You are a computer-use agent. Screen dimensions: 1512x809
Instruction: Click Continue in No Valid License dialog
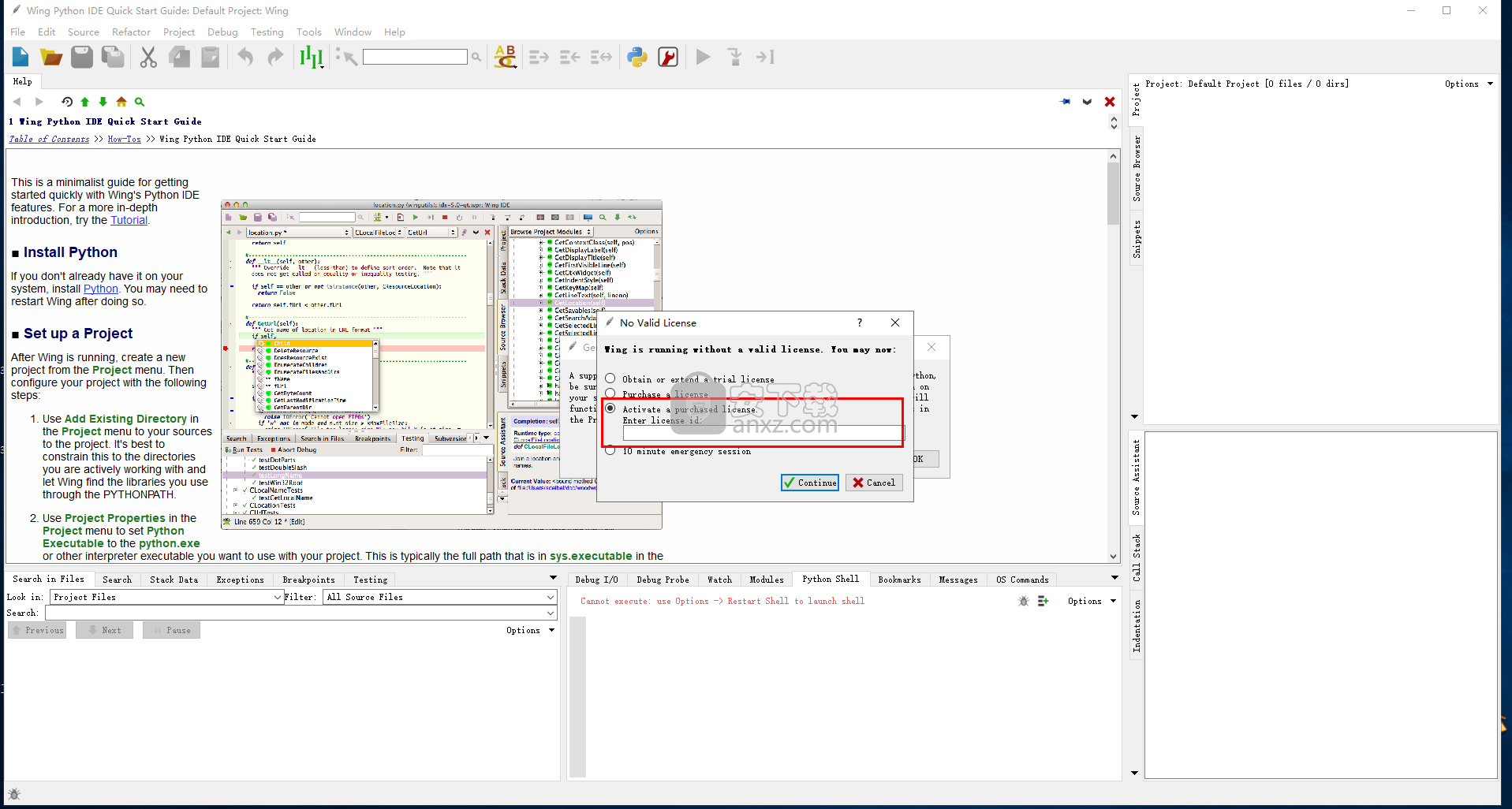coord(810,483)
